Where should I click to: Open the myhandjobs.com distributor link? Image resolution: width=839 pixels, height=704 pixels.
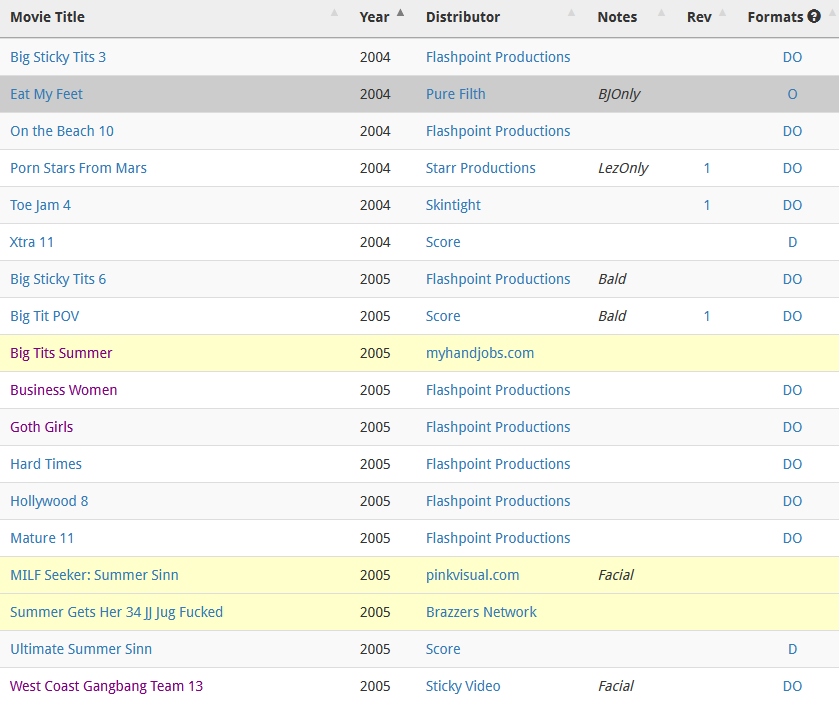coord(480,353)
